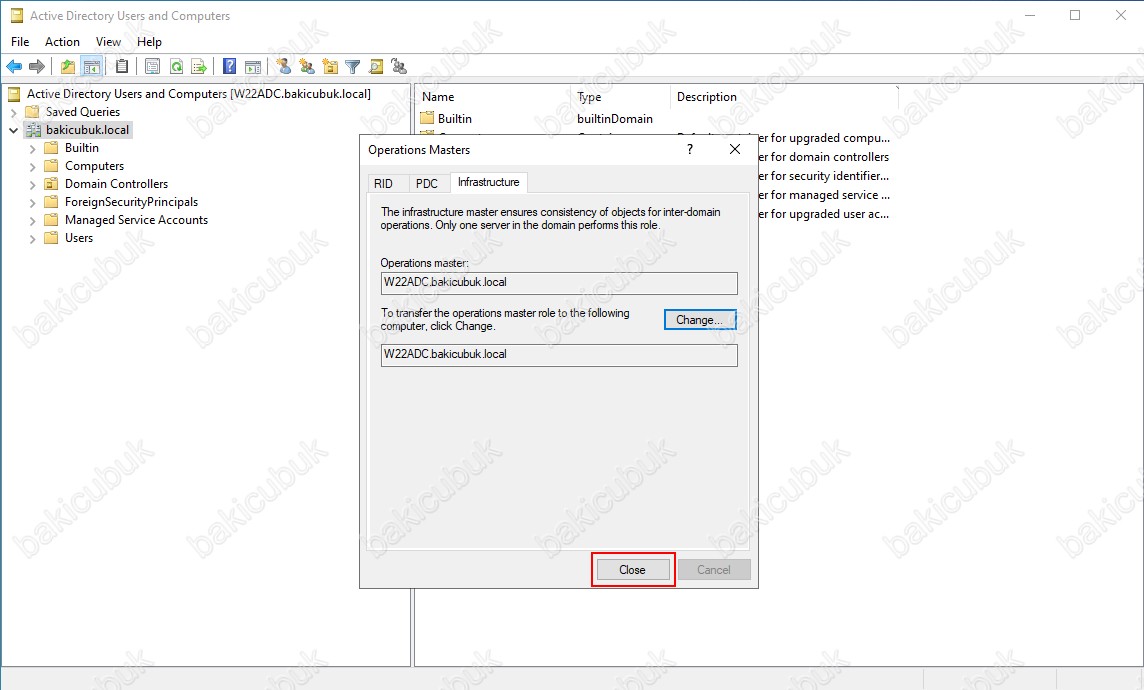The image size is (1144, 690).
Task: Click the Forward arrow in the toolbar
Action: [36, 67]
